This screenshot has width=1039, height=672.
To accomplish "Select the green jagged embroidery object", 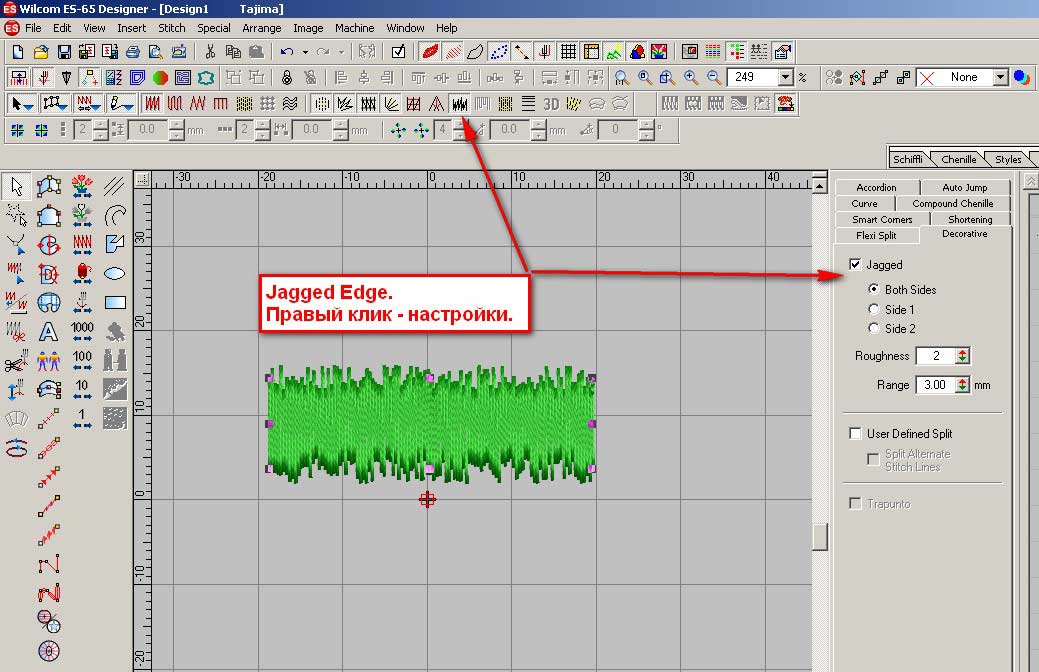I will [x=431, y=424].
